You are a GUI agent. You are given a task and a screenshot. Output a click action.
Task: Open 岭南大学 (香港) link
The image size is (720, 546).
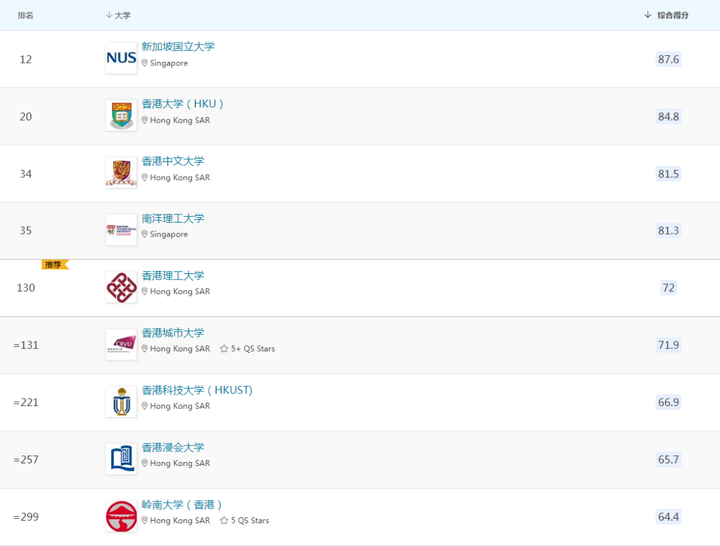coord(182,505)
